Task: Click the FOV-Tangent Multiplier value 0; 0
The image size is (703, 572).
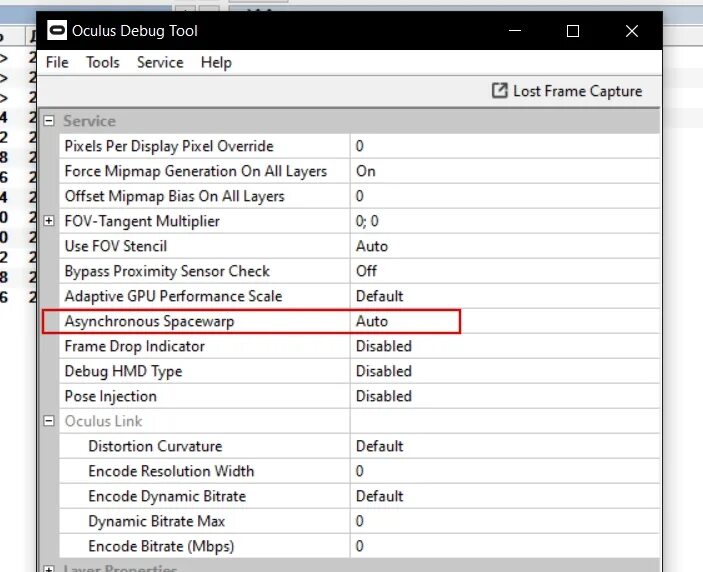Action: [505, 221]
